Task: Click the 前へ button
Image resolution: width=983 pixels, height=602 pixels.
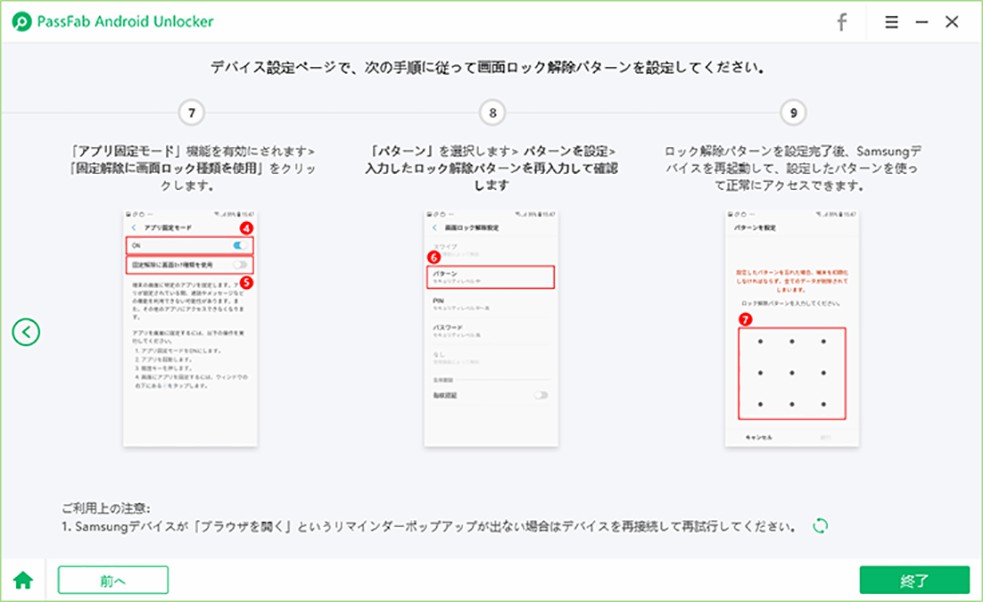Action: click(113, 580)
